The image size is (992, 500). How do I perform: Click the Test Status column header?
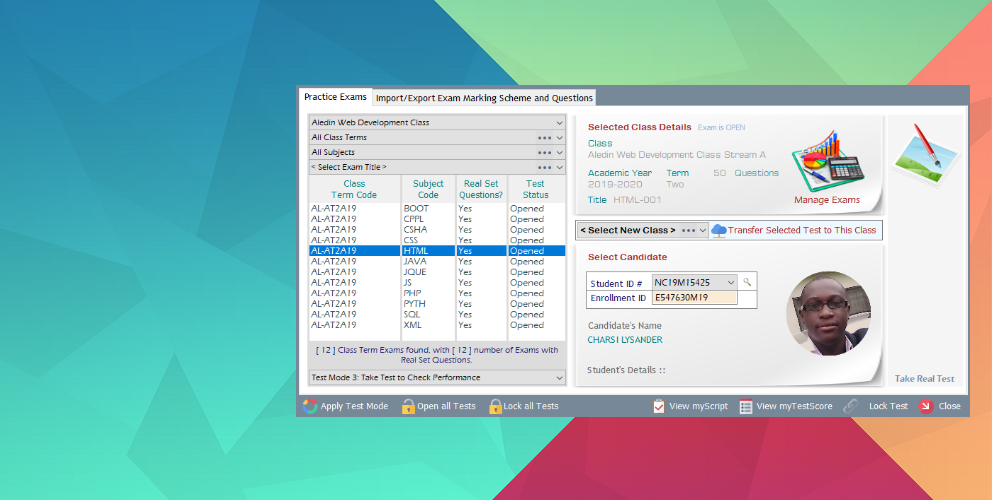point(536,189)
